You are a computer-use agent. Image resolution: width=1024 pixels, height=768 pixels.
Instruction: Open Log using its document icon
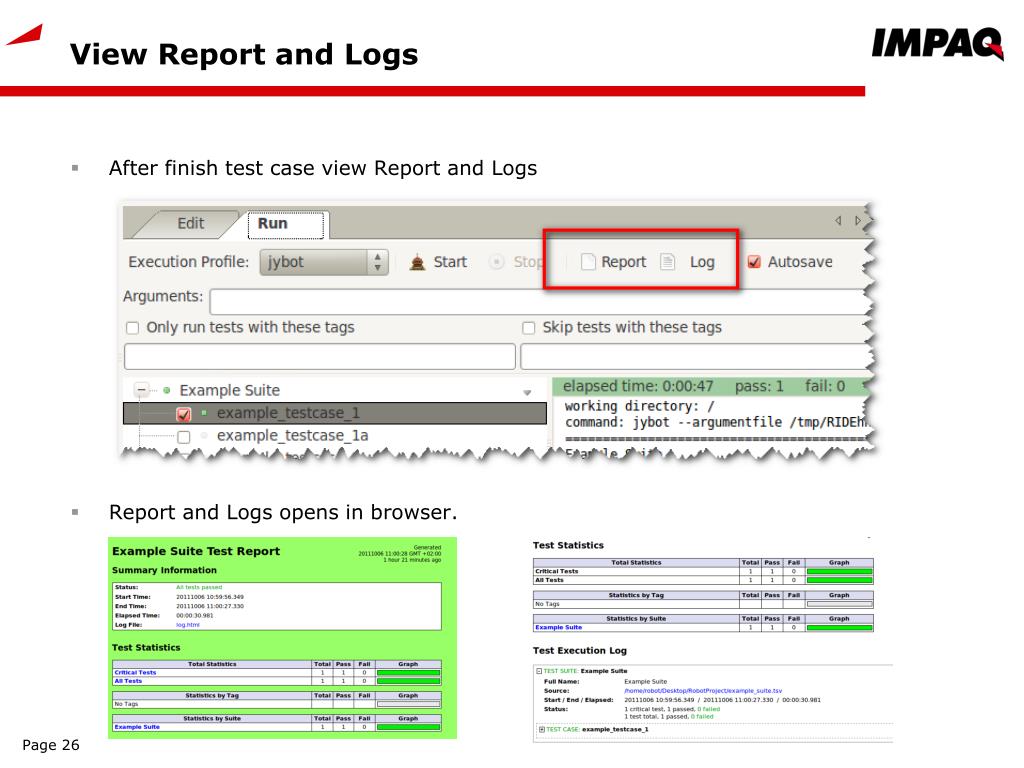click(667, 262)
